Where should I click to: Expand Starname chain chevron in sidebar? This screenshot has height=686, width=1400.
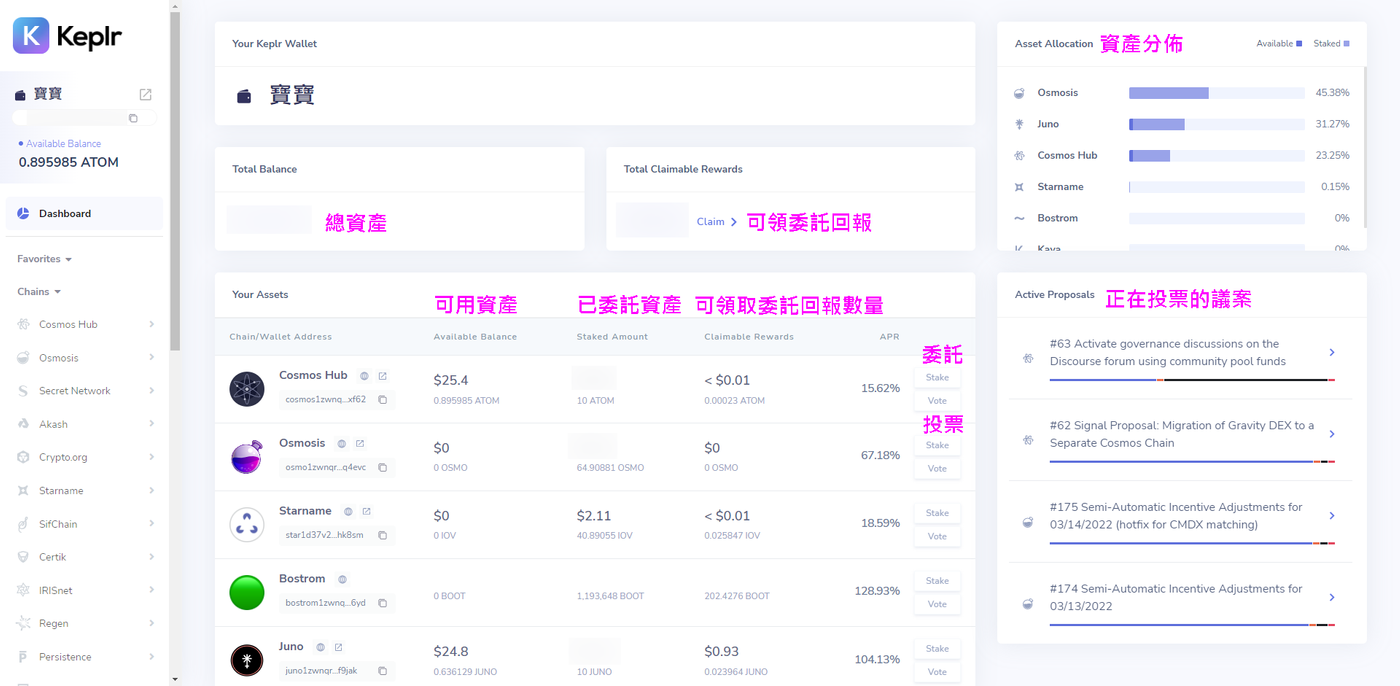151,491
